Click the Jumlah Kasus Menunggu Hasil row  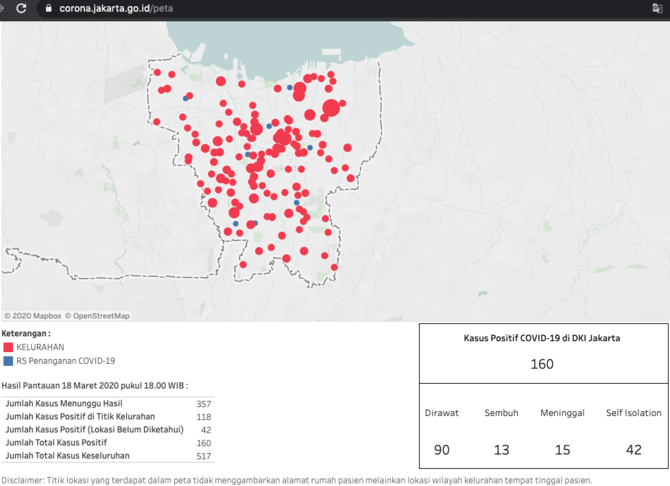tap(105, 403)
